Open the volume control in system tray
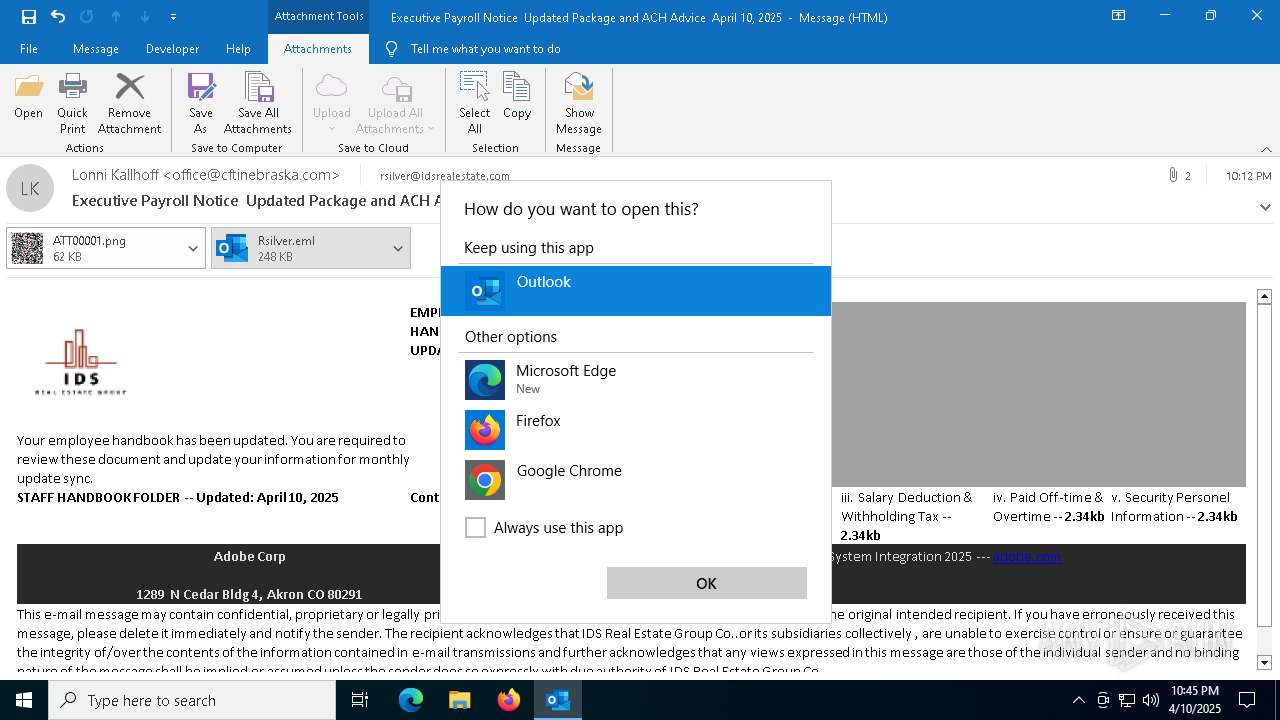 [1150, 700]
